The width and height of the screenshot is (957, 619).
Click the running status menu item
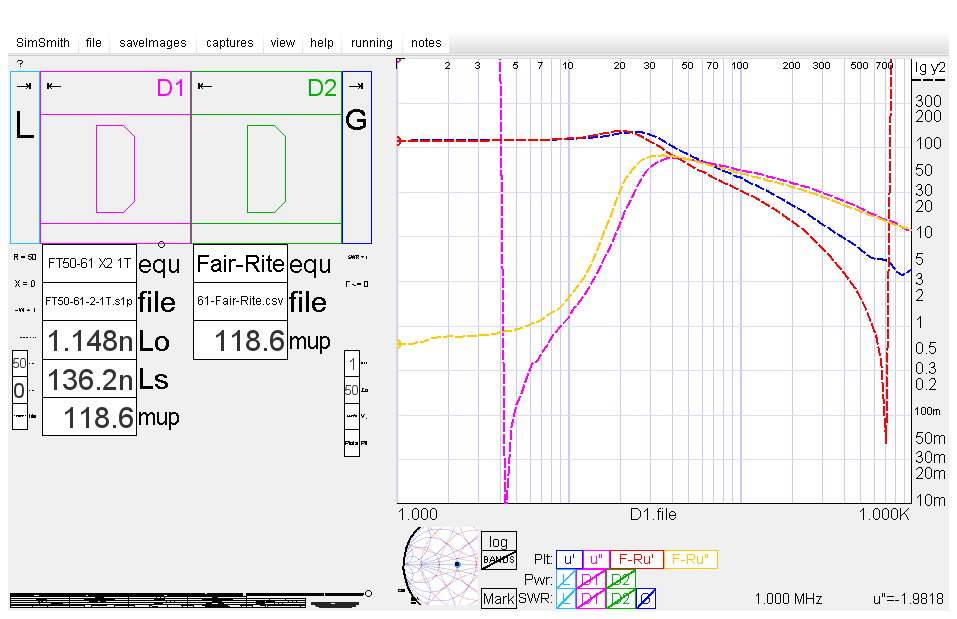[x=372, y=43]
